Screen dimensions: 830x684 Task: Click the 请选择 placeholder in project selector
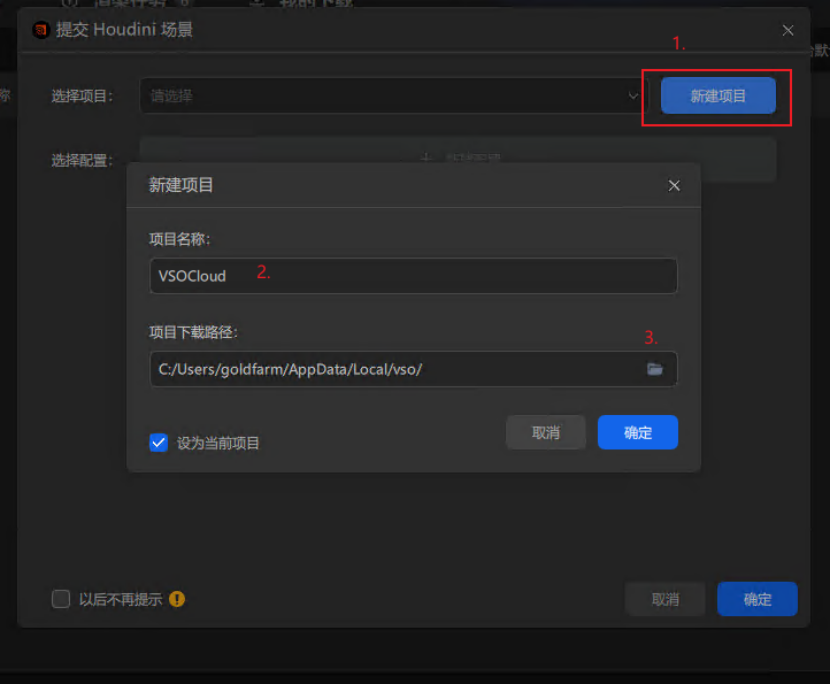click(x=172, y=96)
